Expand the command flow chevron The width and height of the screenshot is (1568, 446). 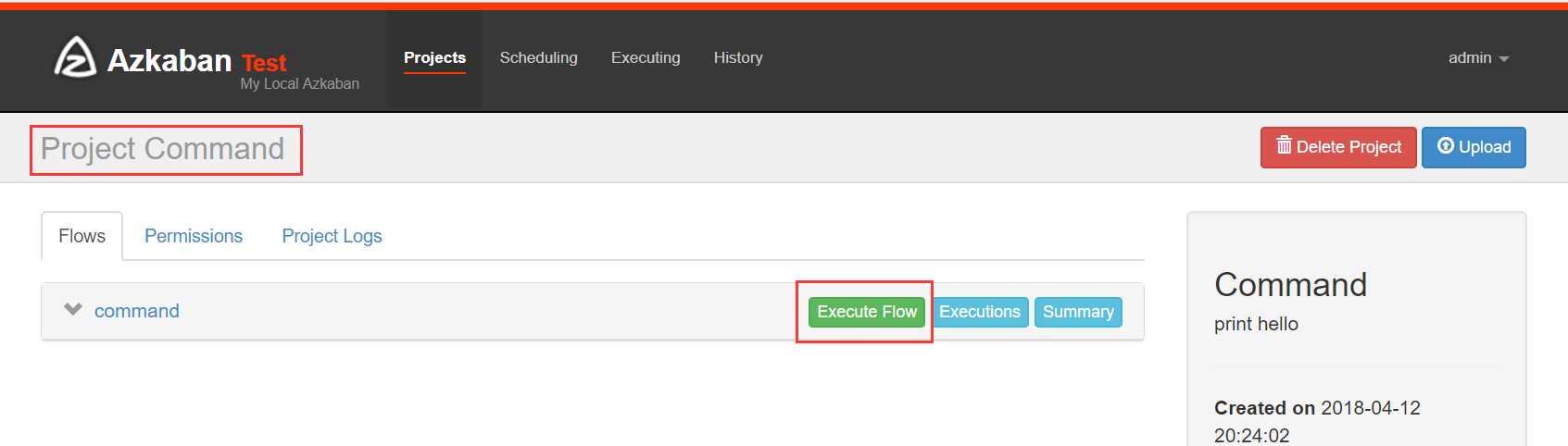(73, 309)
